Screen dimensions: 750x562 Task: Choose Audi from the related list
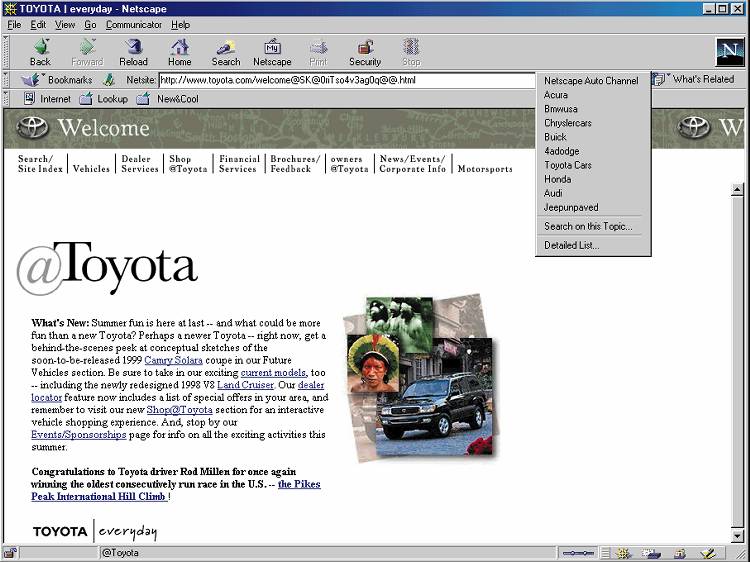(x=593, y=193)
